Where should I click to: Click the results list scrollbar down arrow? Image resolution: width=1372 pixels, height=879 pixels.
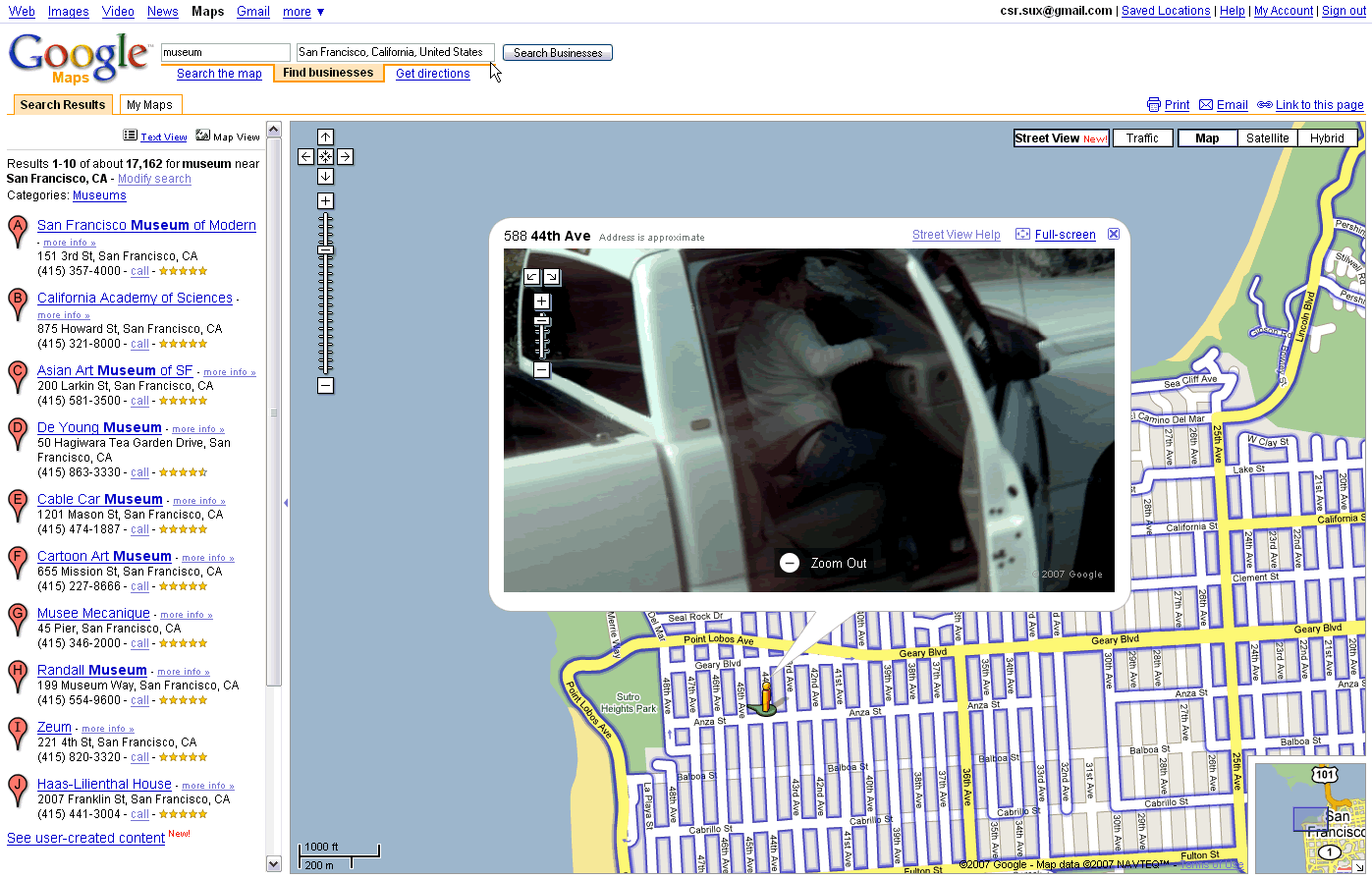coord(274,863)
